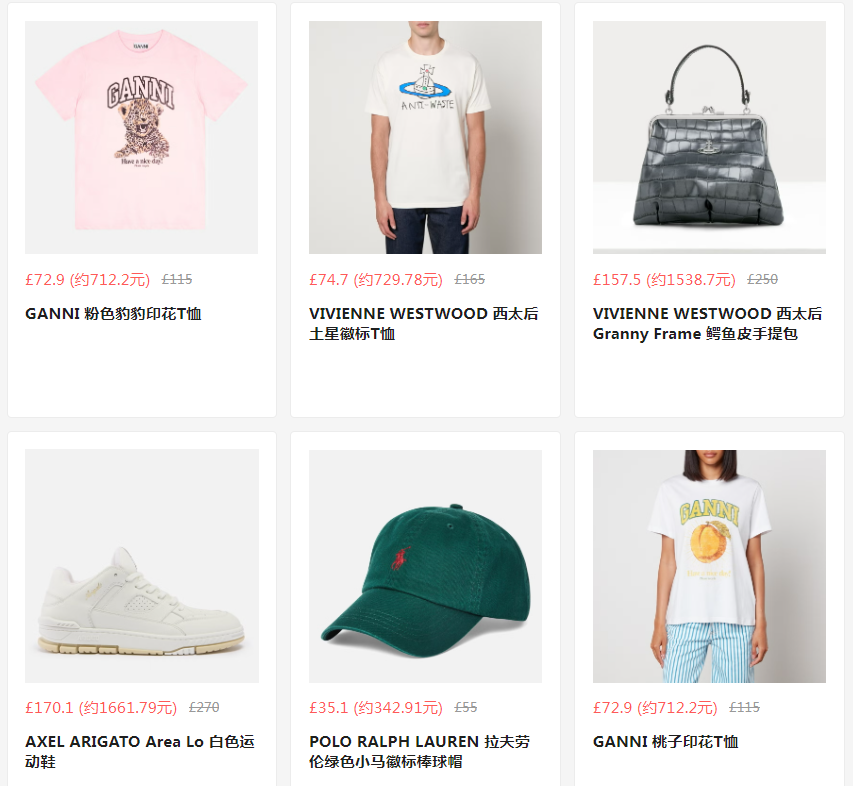Open the green Polo Ralph Lauren cap image
Screen dimensions: 853x786
tap(425, 566)
